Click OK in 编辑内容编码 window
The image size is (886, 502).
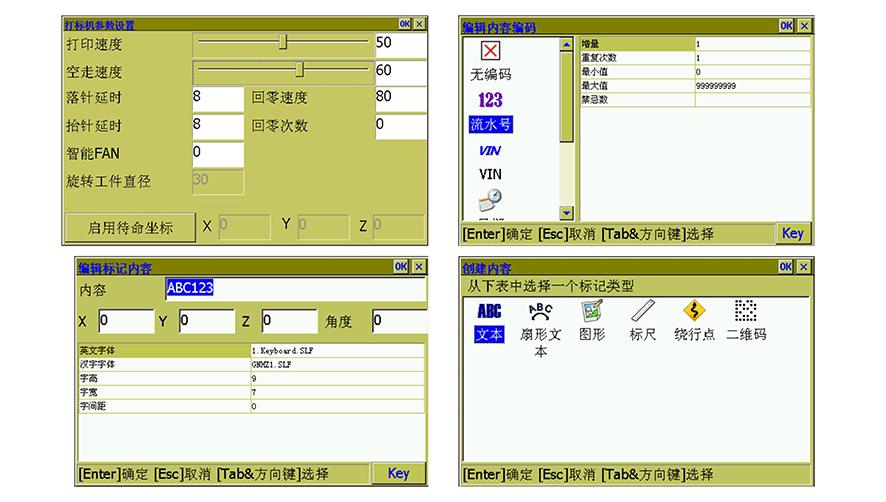tap(786, 26)
